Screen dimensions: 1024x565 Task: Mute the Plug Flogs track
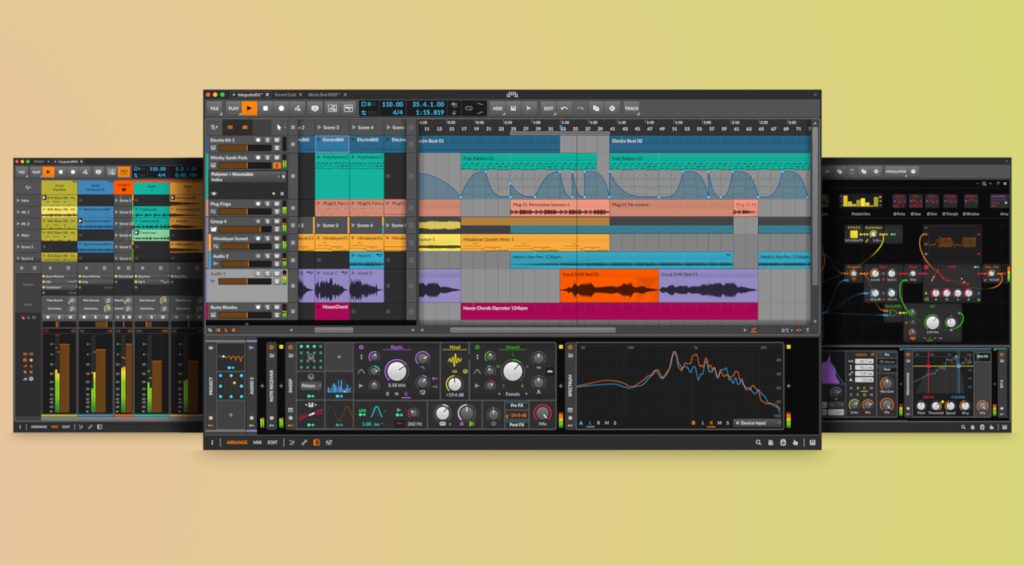tap(277, 204)
